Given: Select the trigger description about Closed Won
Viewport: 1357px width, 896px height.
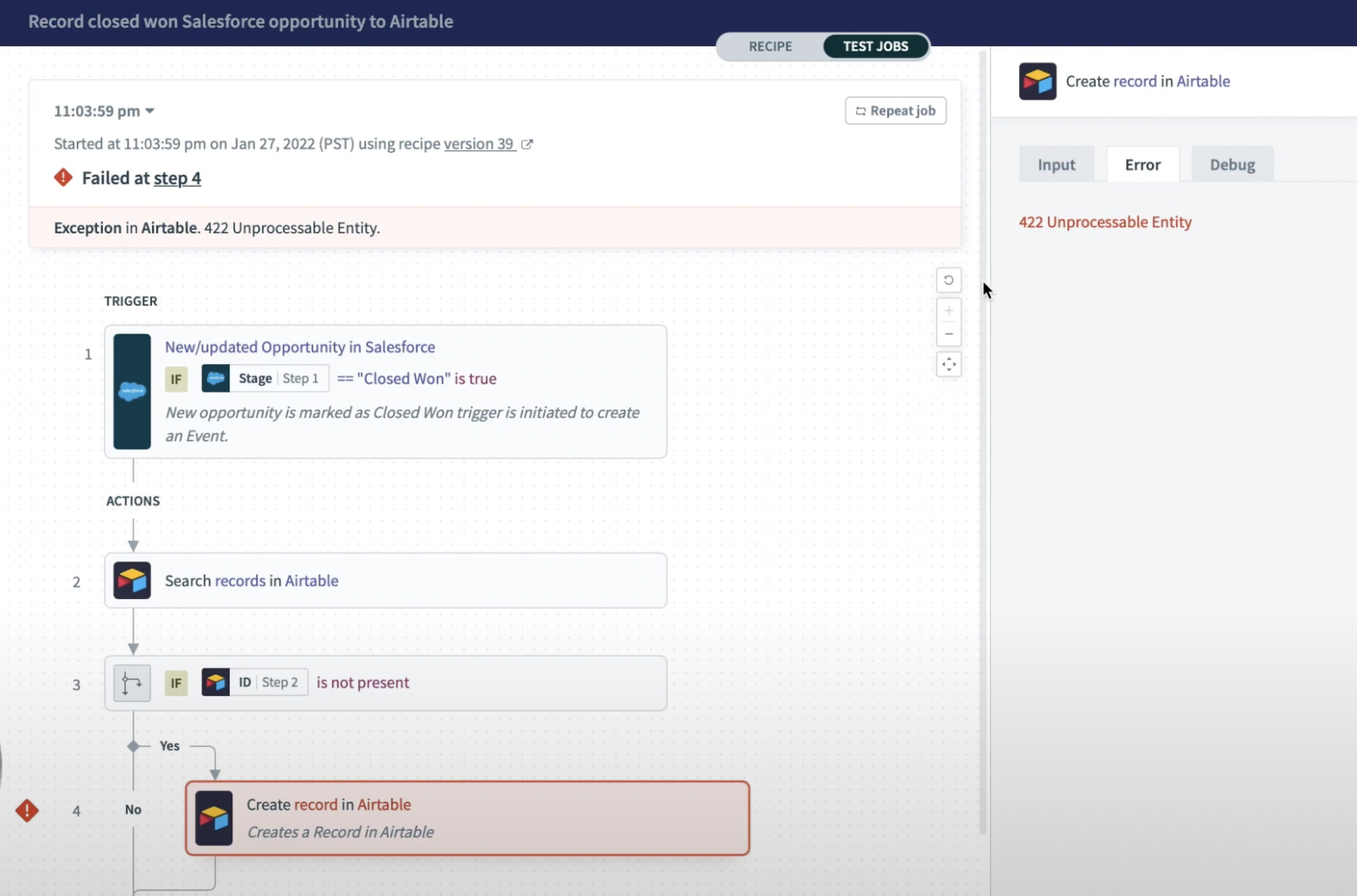Looking at the screenshot, I should 403,424.
